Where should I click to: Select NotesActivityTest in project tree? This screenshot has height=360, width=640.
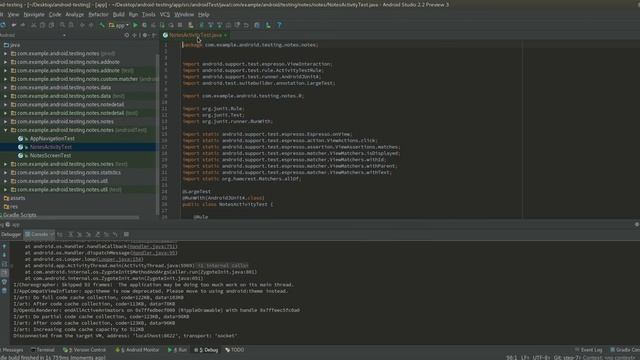[51, 147]
